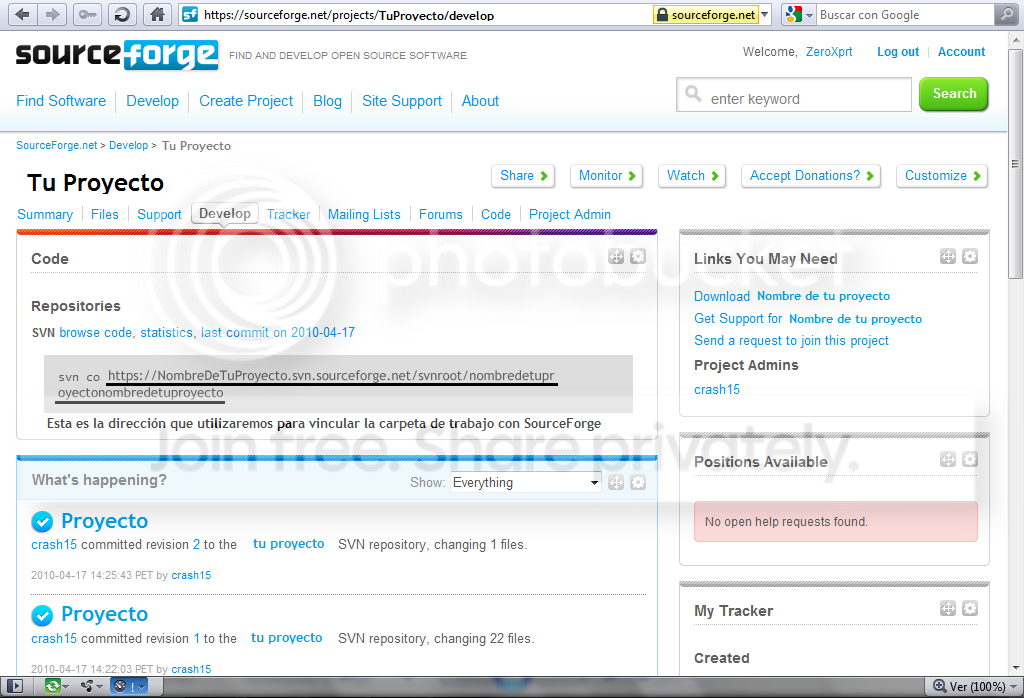Open the Blog navigation link
Viewport: 1024px width, 698px height.
[327, 101]
